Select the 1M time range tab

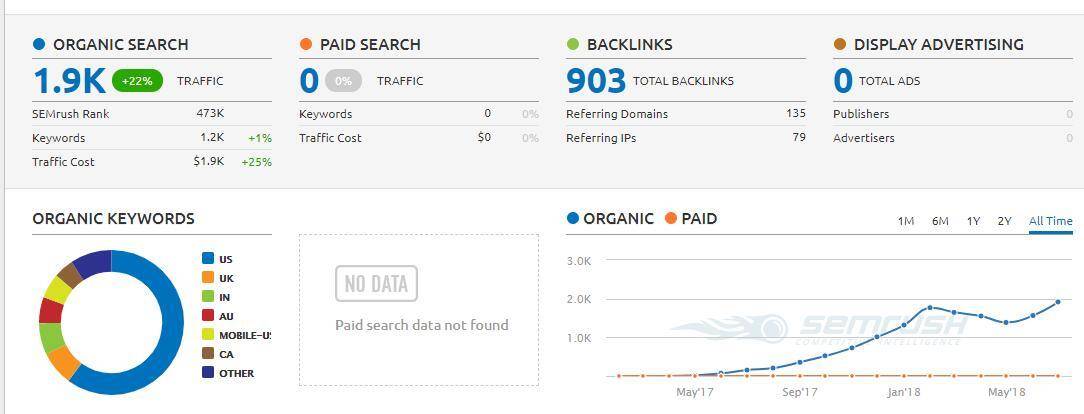coord(906,221)
